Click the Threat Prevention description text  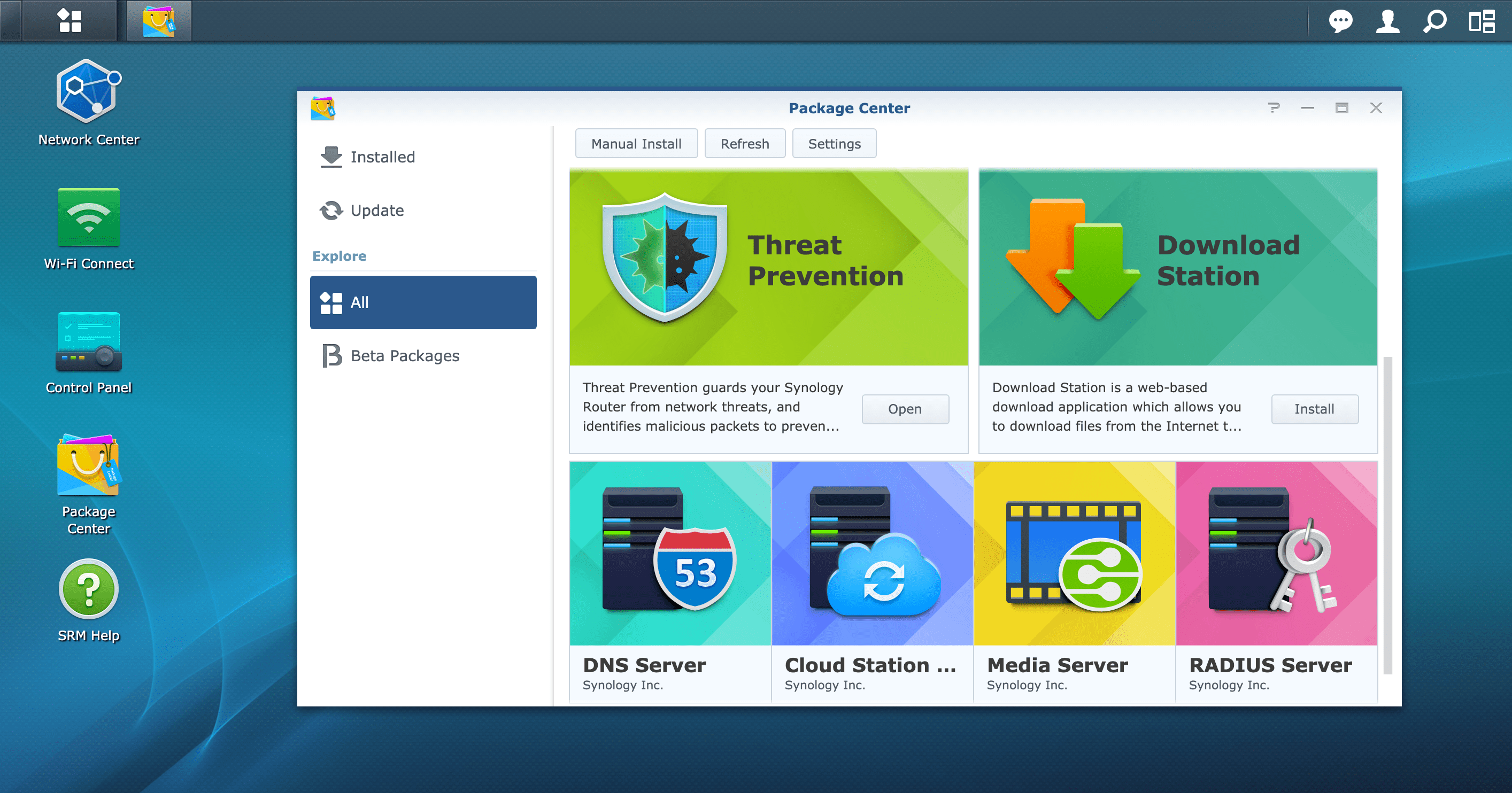pyautogui.click(x=713, y=407)
